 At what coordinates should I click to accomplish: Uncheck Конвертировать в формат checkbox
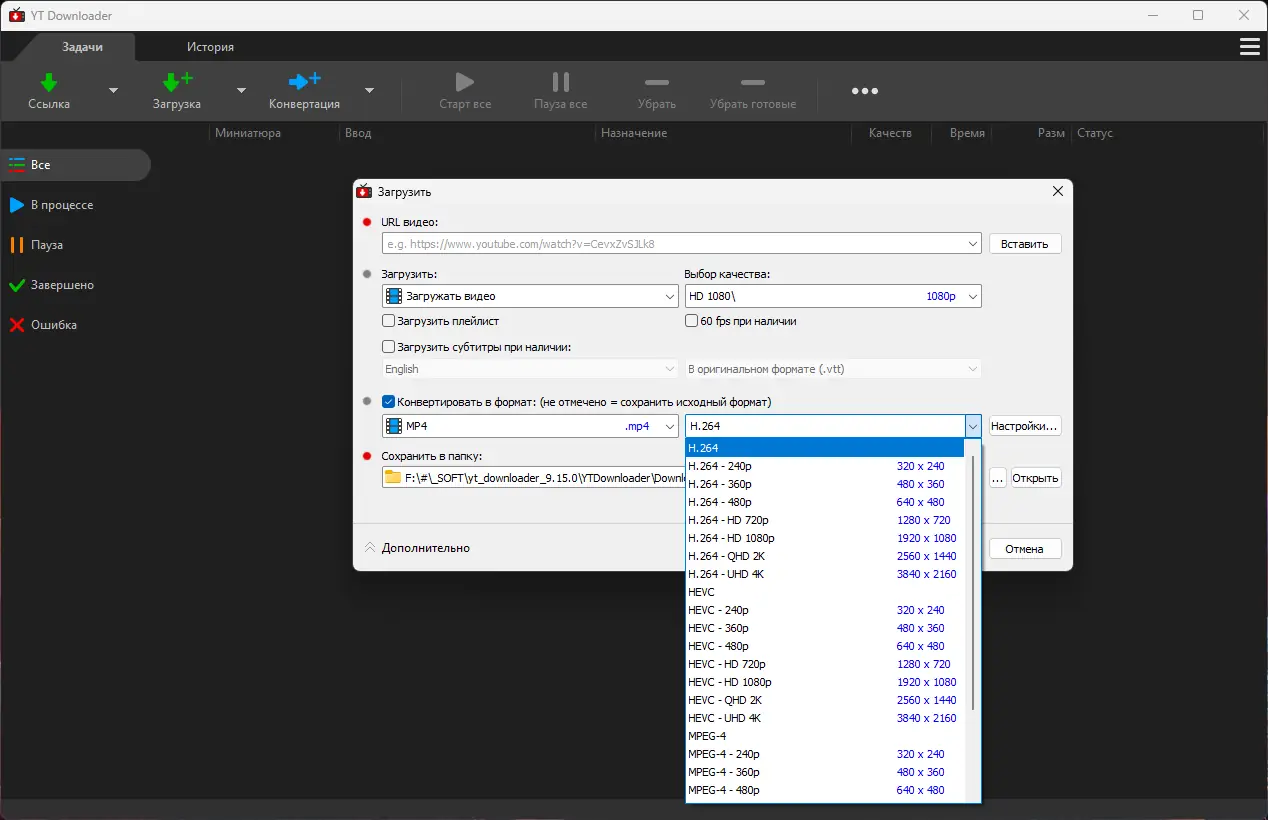click(389, 402)
